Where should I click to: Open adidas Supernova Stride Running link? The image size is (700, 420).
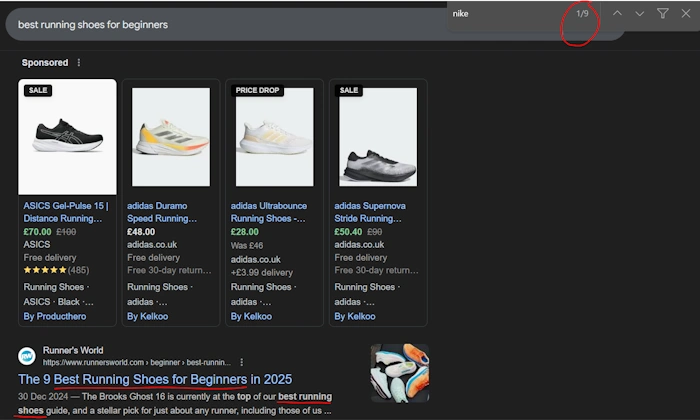370,212
